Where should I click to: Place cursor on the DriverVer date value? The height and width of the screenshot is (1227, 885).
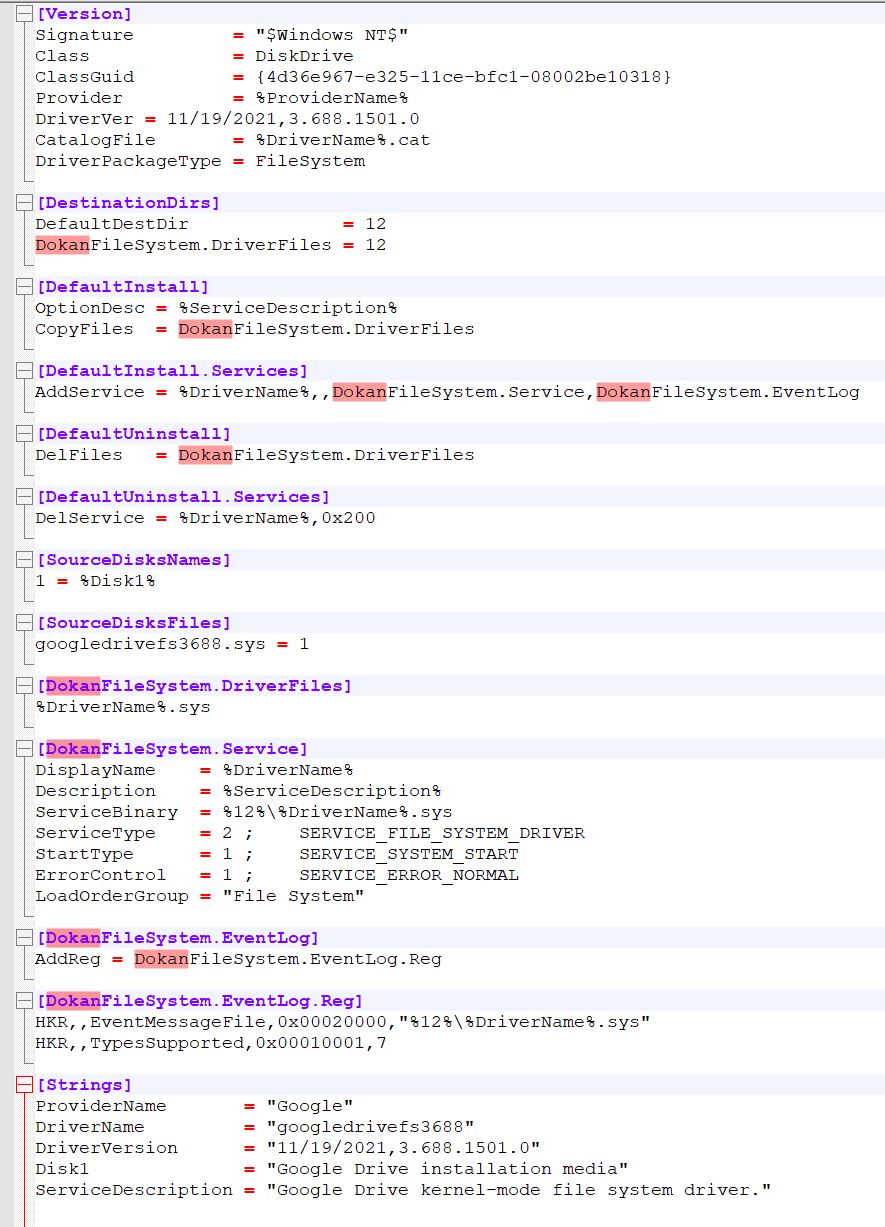[220, 118]
